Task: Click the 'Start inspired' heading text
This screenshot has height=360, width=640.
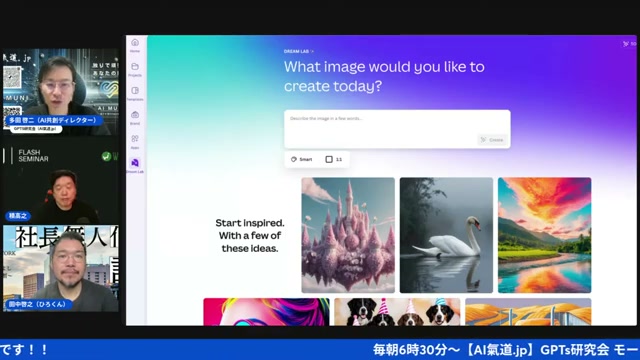Action: point(250,236)
